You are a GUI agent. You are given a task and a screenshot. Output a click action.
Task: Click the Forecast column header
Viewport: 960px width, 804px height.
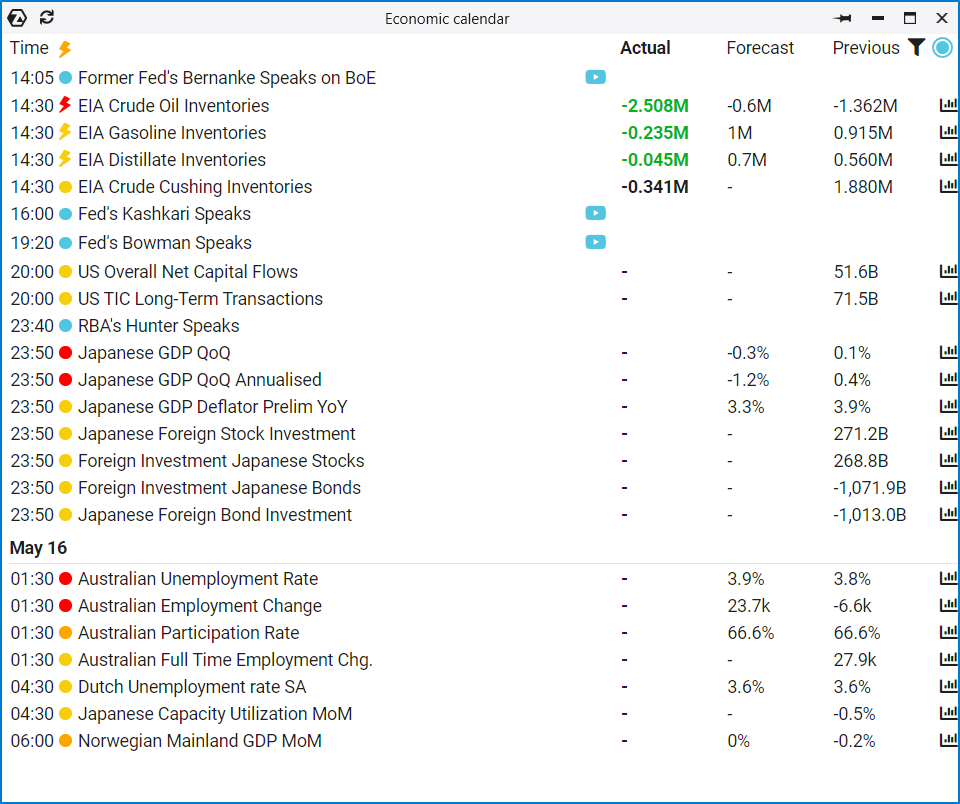click(760, 48)
